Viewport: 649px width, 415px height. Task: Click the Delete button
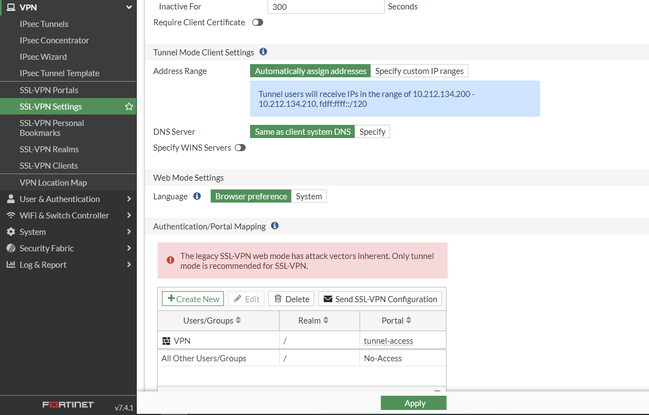291,299
